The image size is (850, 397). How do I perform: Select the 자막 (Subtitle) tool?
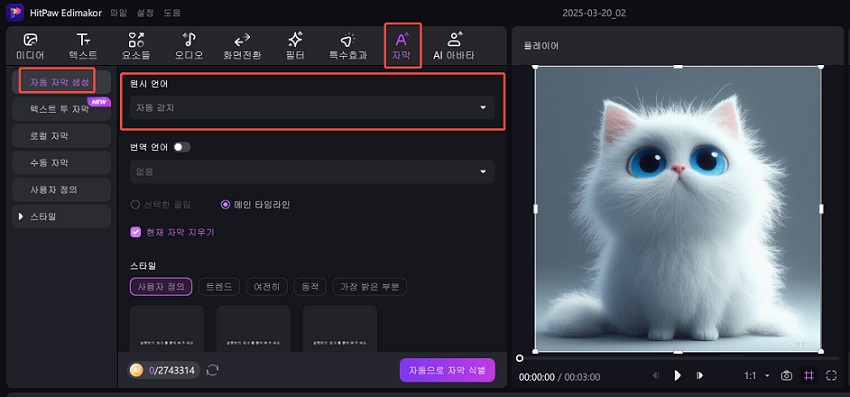tap(402, 47)
